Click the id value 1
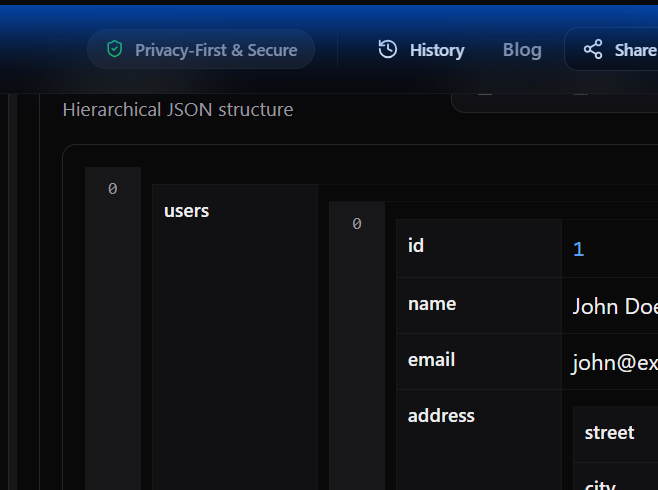 click(579, 249)
